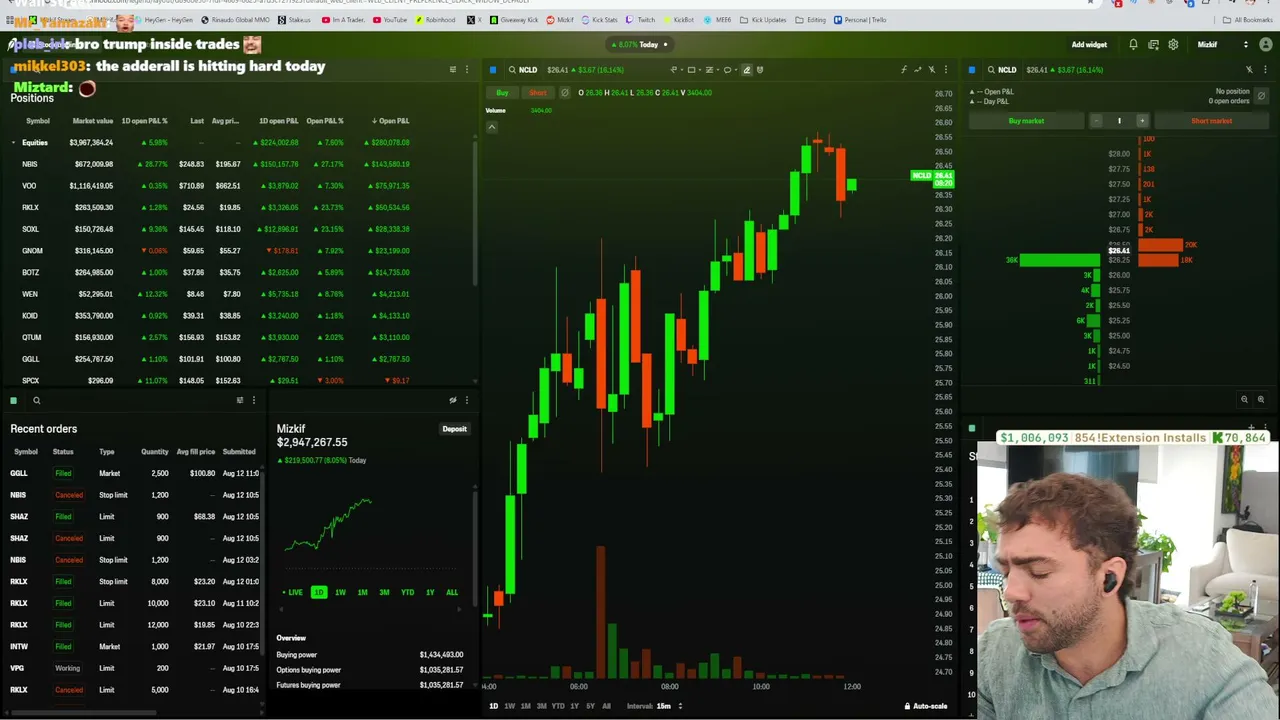Click the green link-color square on Recent orders

(x=14, y=401)
